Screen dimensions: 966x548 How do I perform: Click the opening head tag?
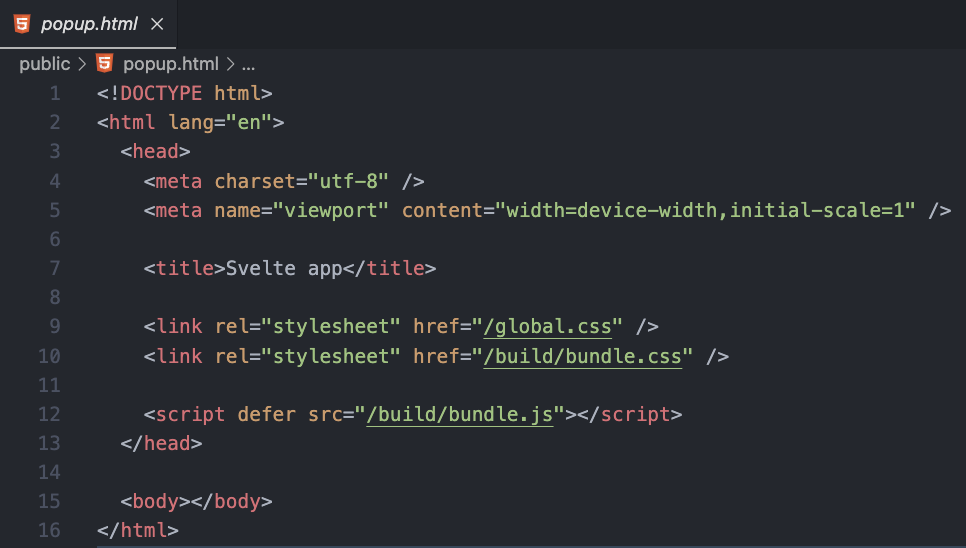155,151
